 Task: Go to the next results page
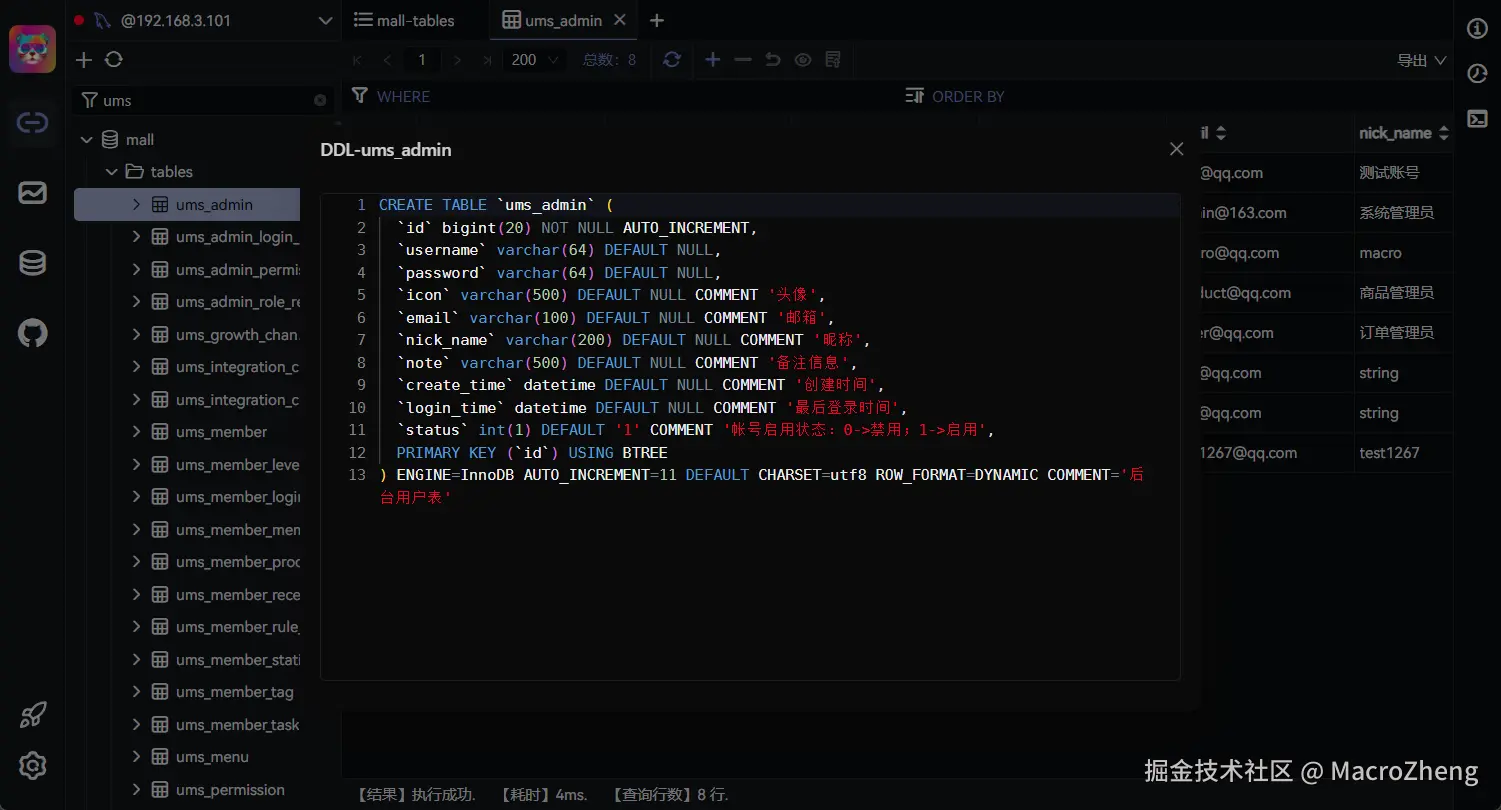[458, 60]
